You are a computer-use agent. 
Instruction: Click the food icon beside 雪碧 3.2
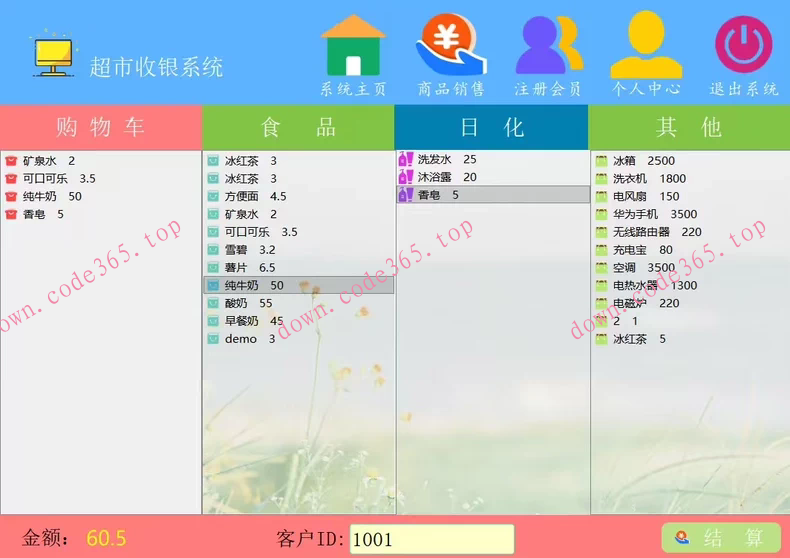point(213,250)
